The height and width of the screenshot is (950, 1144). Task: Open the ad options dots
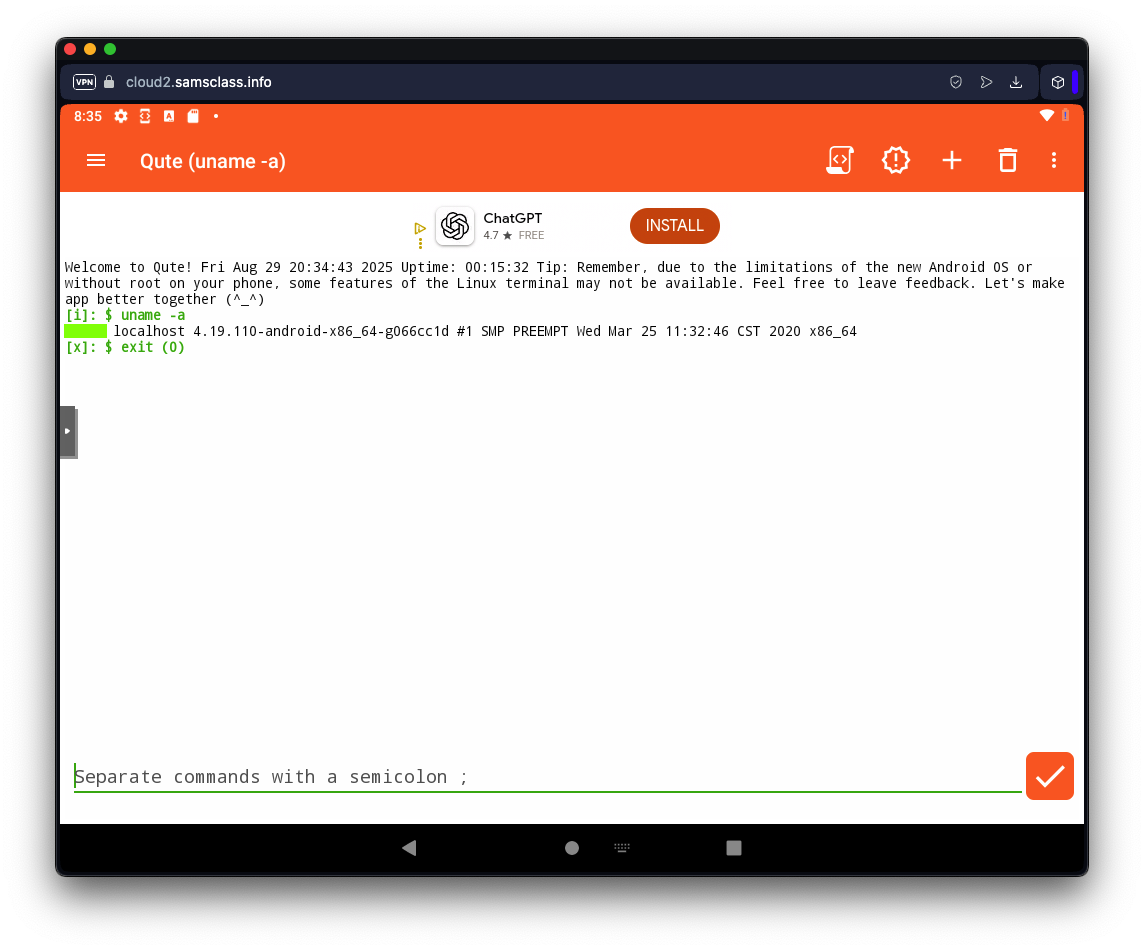[420, 244]
